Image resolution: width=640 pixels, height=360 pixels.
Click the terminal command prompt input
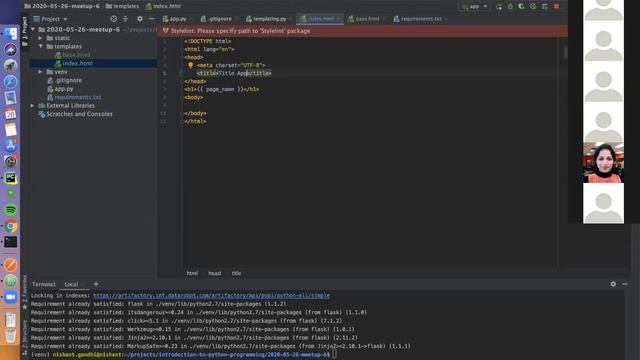click(335, 355)
